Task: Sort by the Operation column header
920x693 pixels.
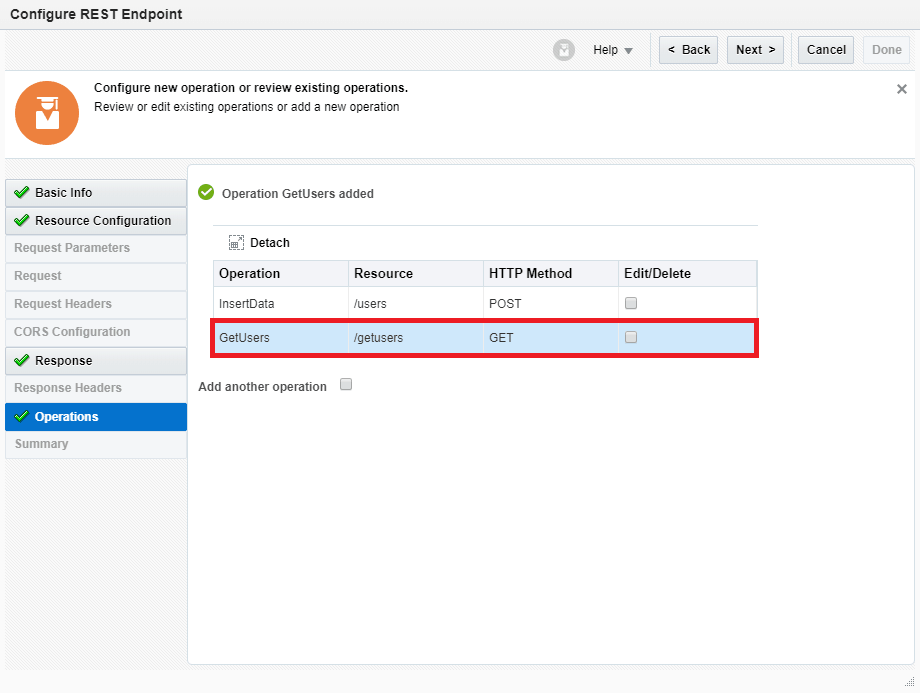Action: [x=250, y=273]
